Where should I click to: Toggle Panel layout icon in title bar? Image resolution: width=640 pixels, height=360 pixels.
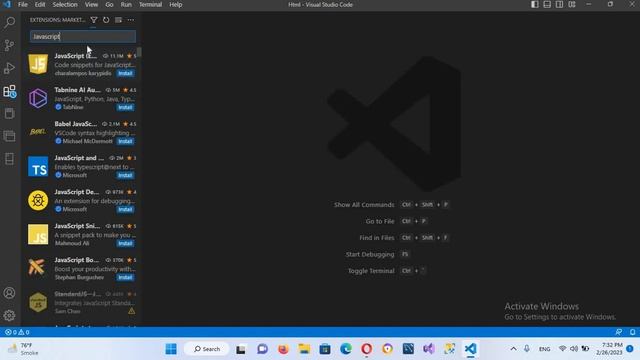tap(547, 4)
